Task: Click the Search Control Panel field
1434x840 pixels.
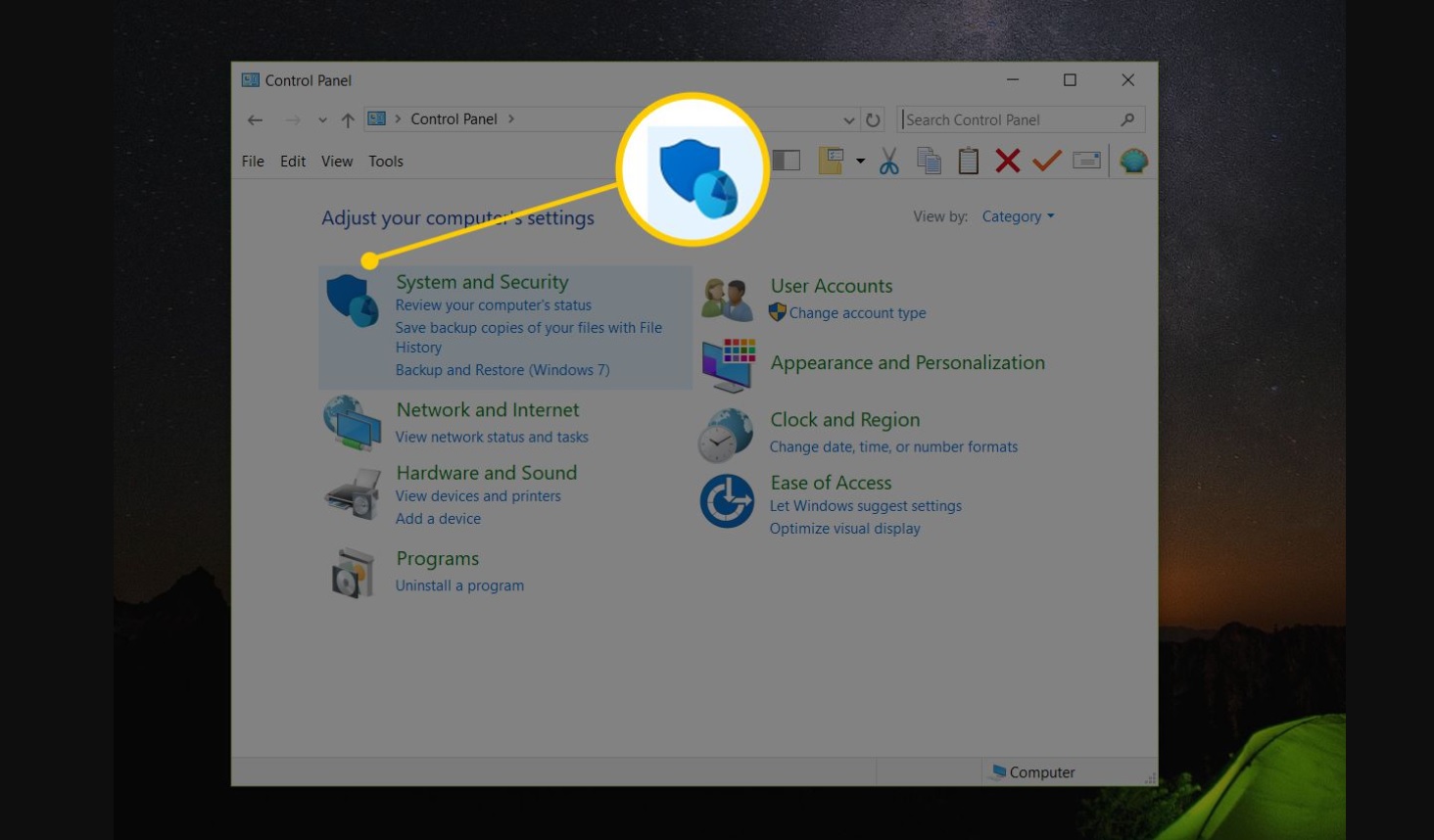Action: (x=1021, y=119)
